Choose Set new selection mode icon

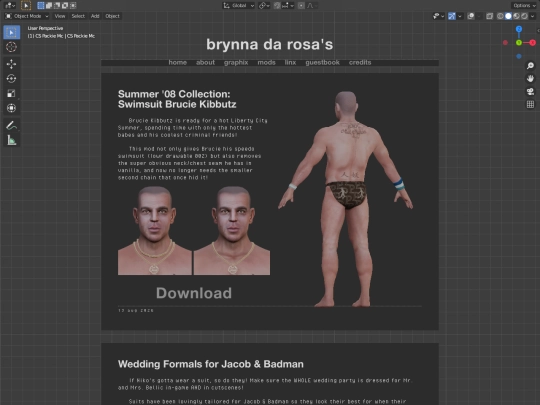click(41, 6)
